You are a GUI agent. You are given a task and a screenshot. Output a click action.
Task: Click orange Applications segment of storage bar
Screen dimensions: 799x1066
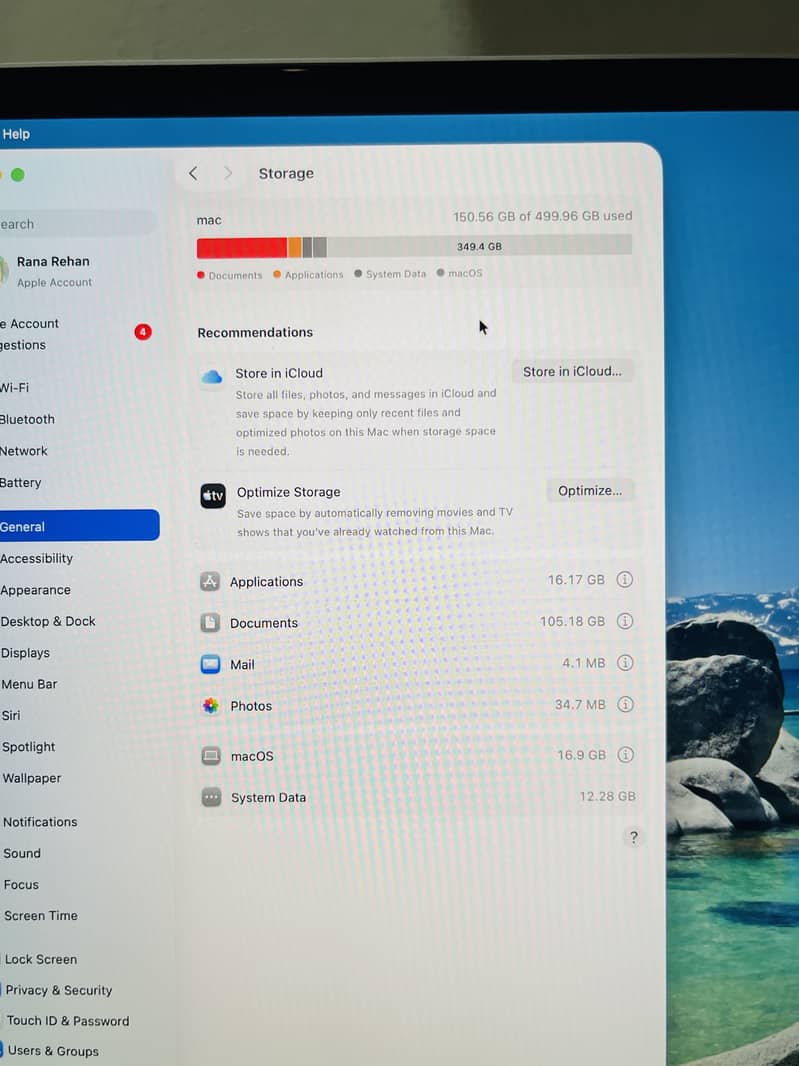(294, 247)
